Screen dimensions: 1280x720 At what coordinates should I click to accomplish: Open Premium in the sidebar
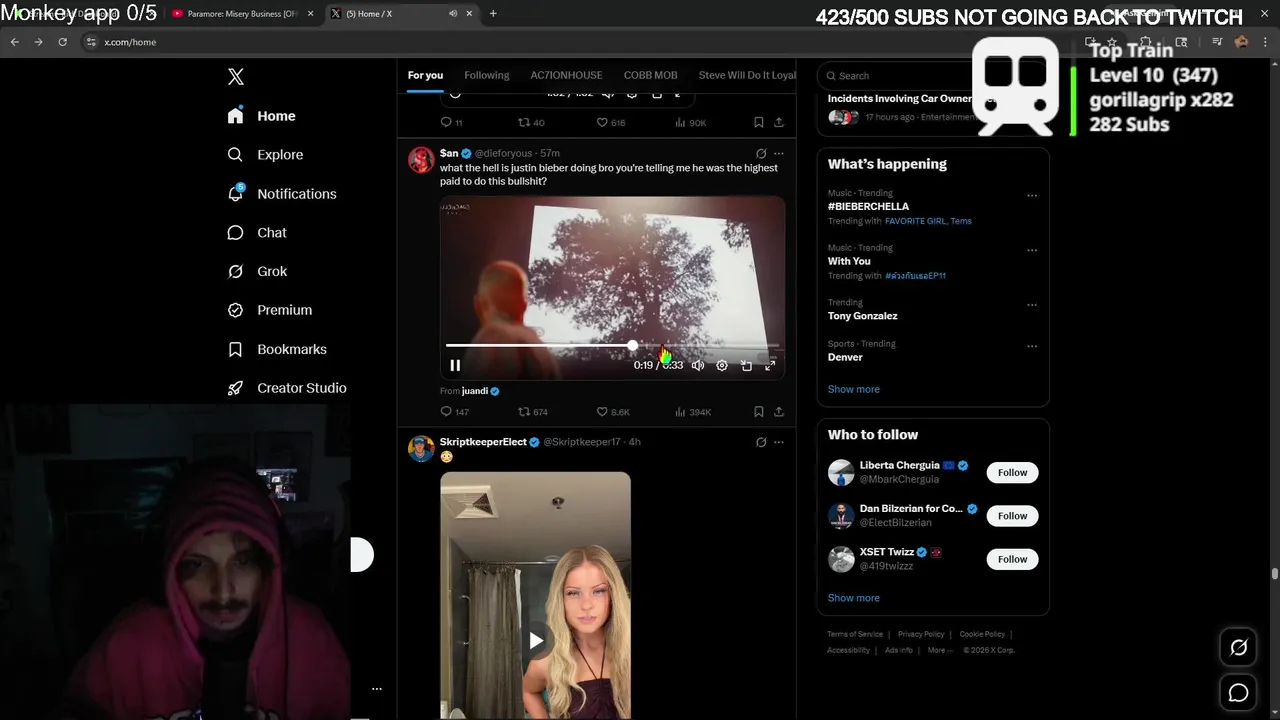tap(270, 310)
